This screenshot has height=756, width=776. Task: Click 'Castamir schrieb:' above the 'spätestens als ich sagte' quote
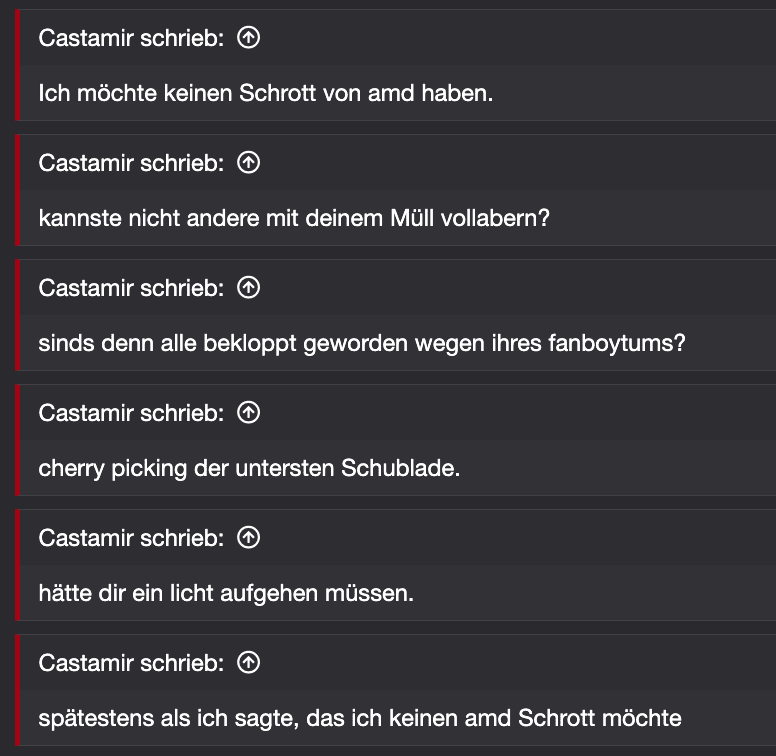(x=131, y=663)
